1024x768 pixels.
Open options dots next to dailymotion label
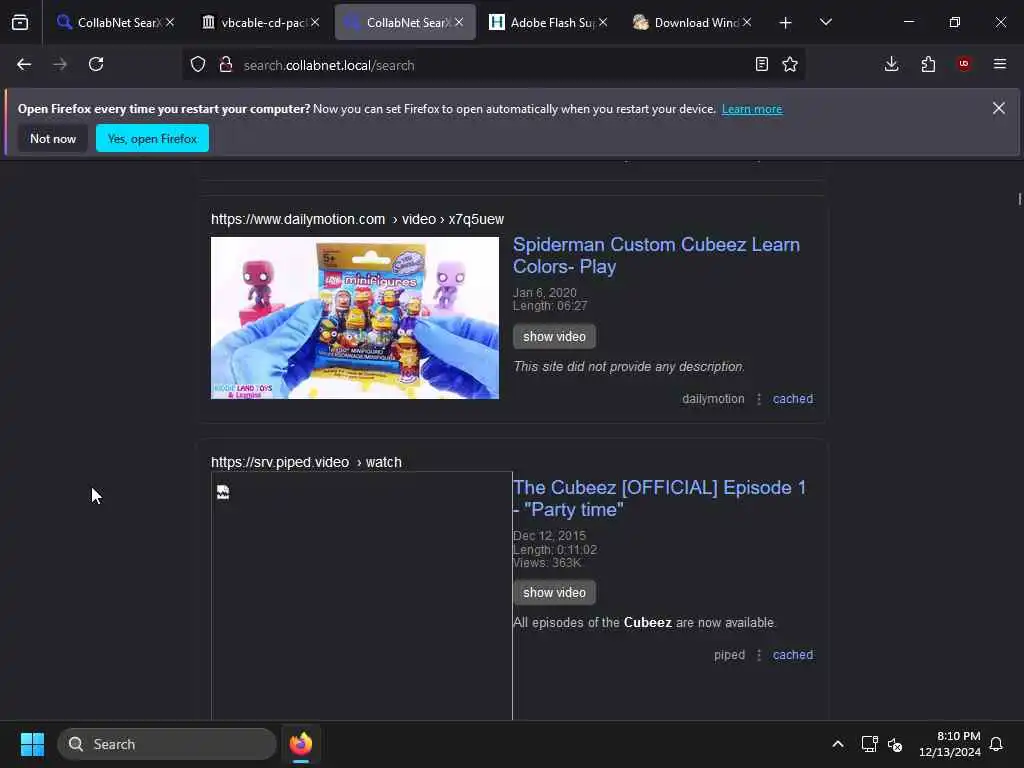click(x=759, y=398)
